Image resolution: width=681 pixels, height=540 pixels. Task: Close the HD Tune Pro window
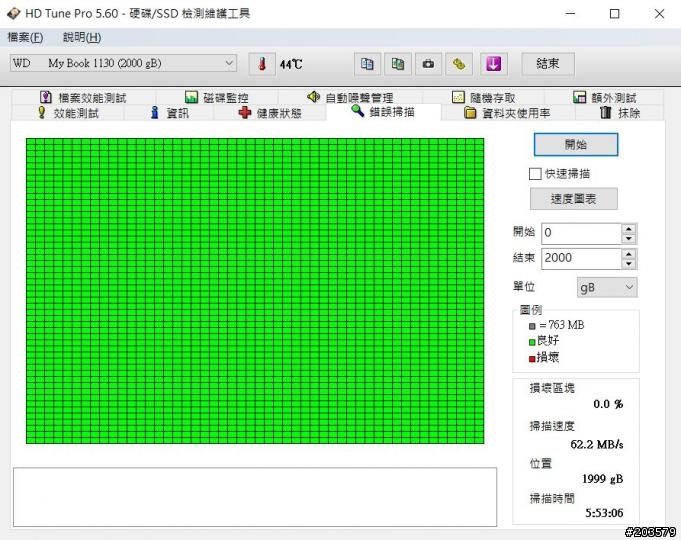click(x=659, y=13)
